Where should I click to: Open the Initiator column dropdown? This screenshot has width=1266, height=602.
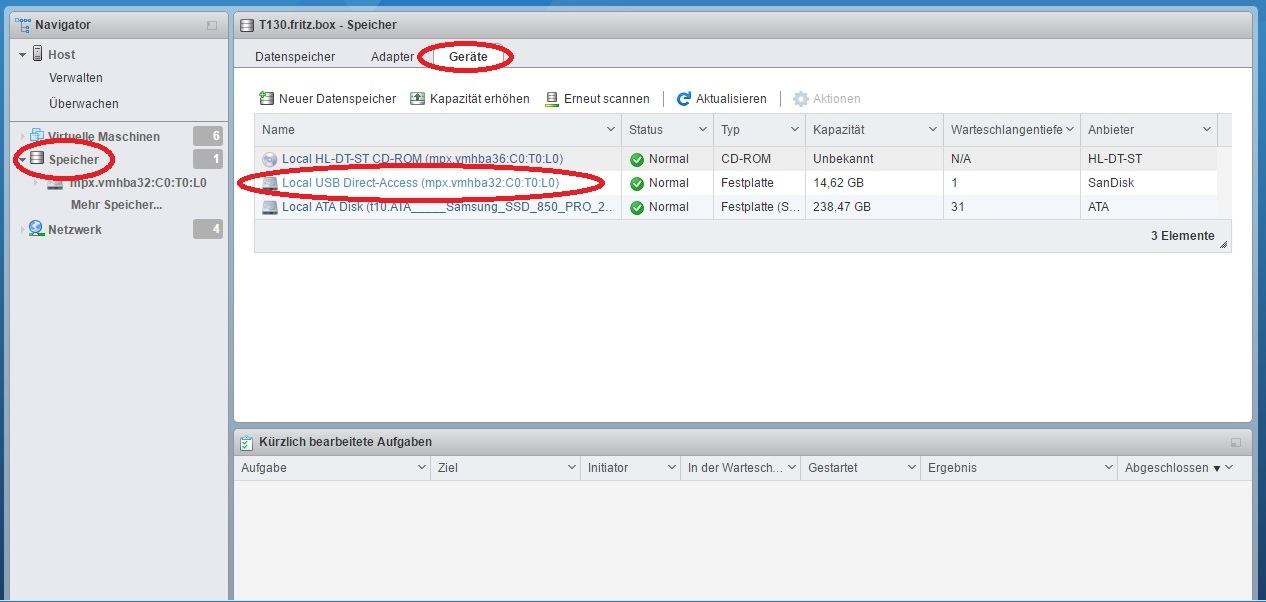671,468
